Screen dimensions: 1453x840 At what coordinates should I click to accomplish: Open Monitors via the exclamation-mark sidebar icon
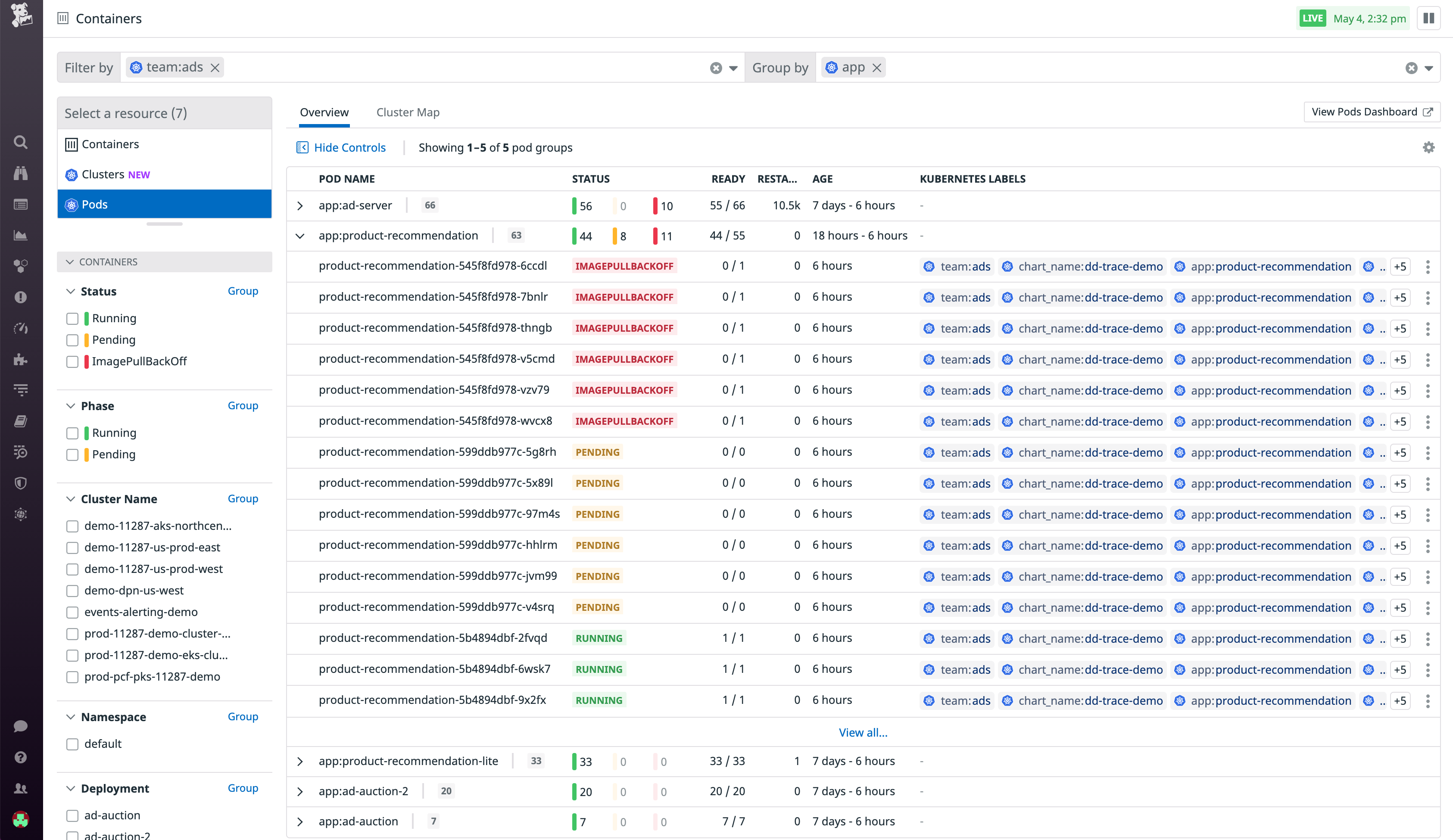pyautogui.click(x=21, y=297)
